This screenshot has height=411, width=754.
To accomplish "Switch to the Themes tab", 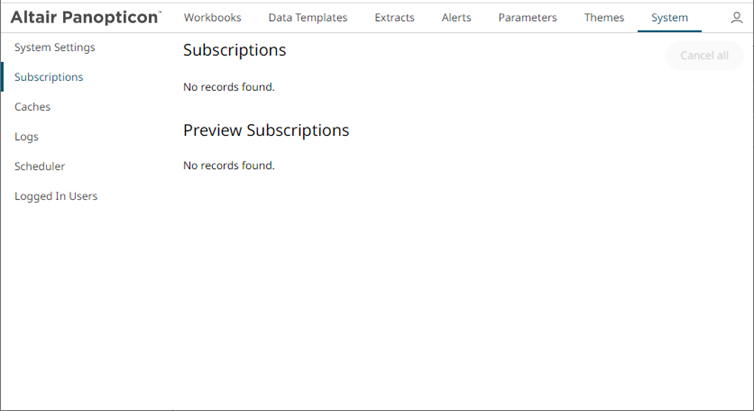I will (604, 18).
